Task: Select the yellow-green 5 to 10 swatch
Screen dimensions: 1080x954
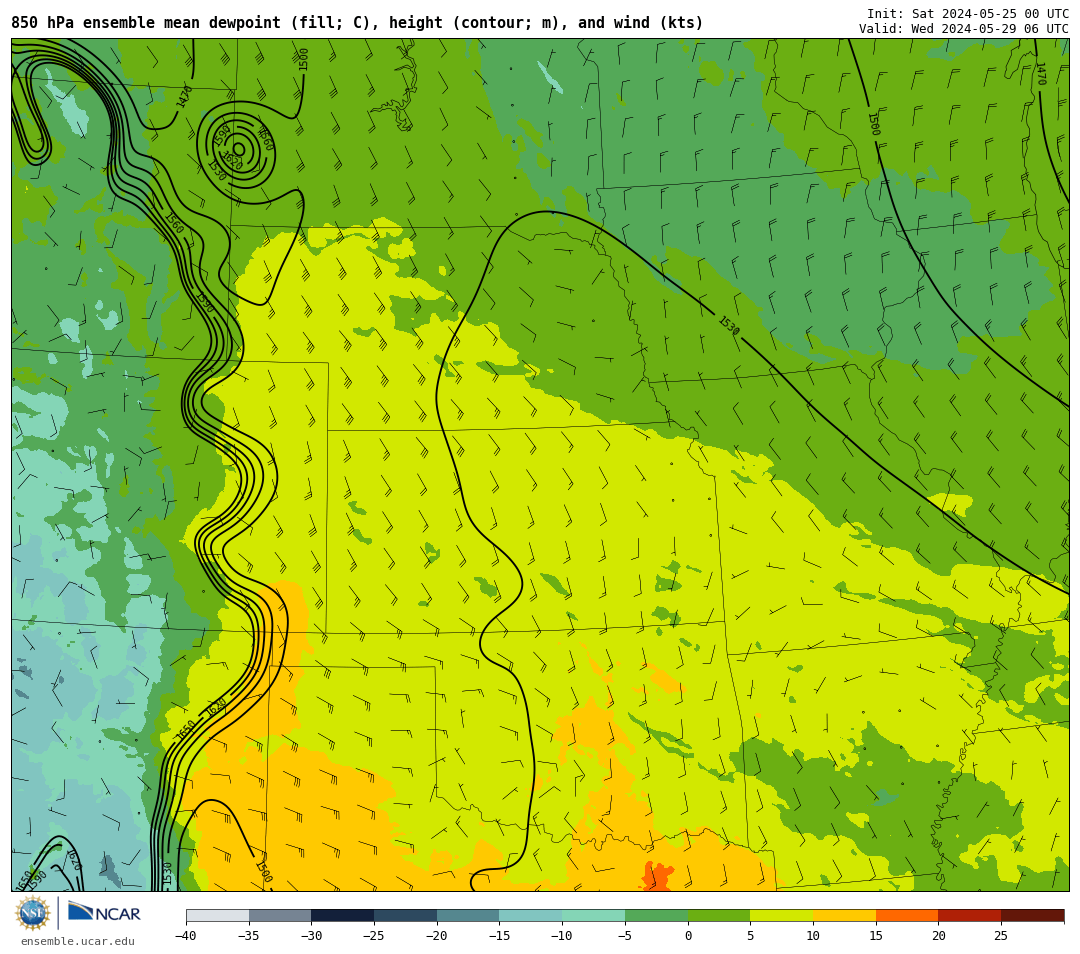Action: pos(782,916)
